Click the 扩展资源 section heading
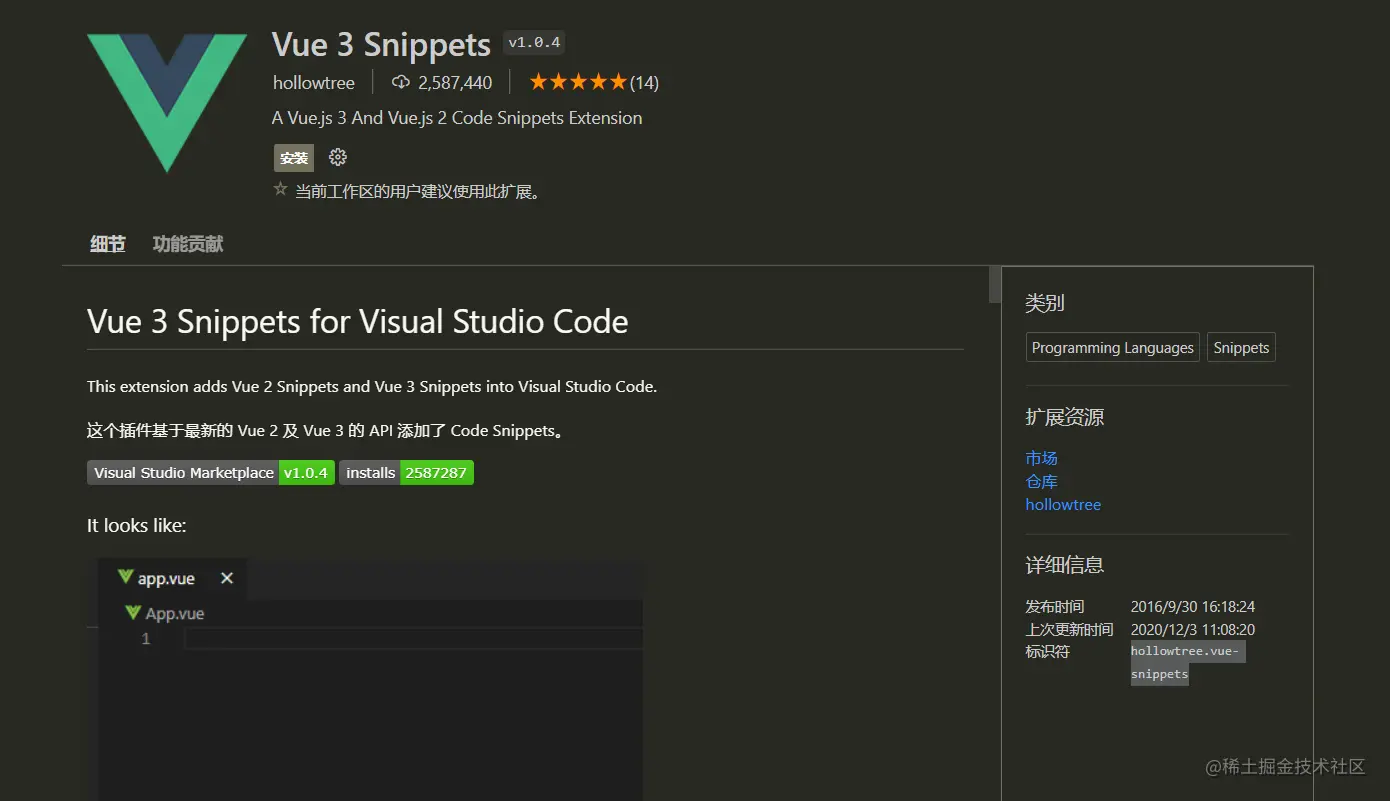The height and width of the screenshot is (801, 1390). tap(1065, 417)
